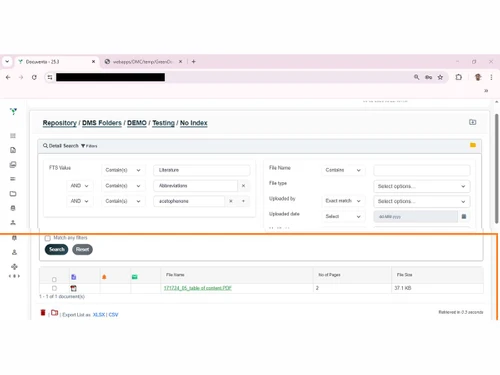500x375 pixels.
Task: Click the expand sidebar arrows icon
Action: coord(14,276)
